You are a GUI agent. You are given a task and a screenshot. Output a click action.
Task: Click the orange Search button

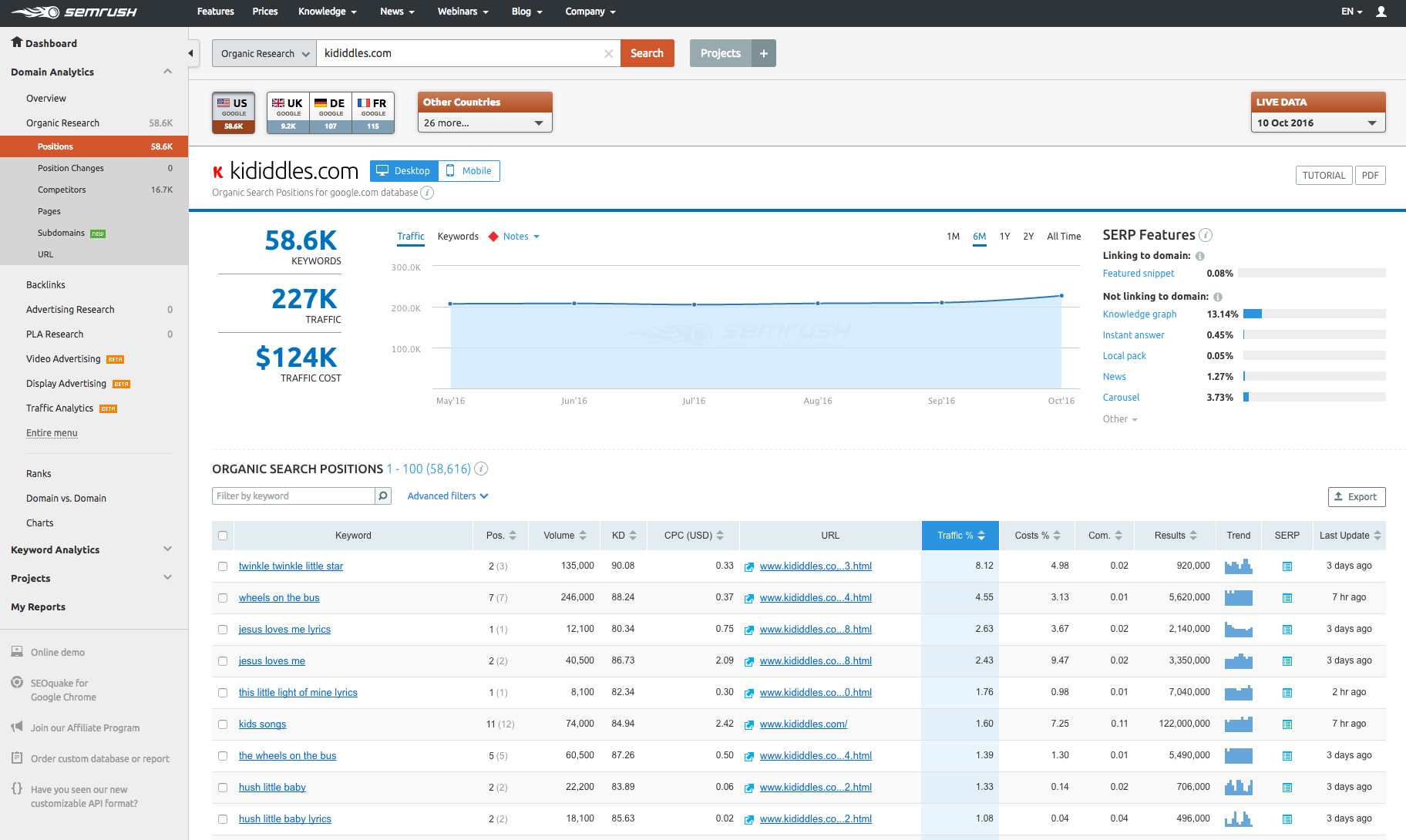click(x=647, y=53)
